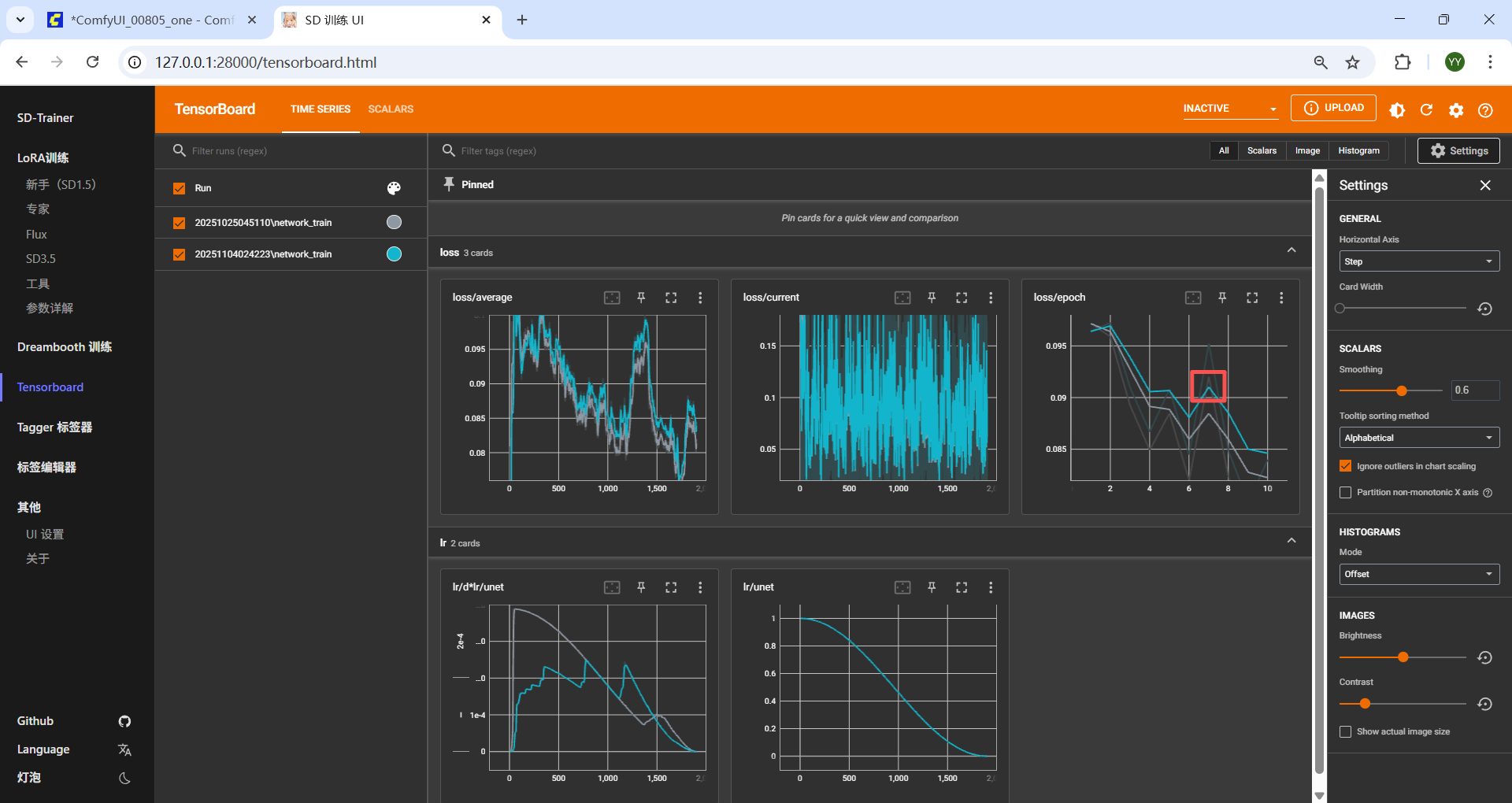Fit loss/average chart domain to data

click(x=612, y=298)
